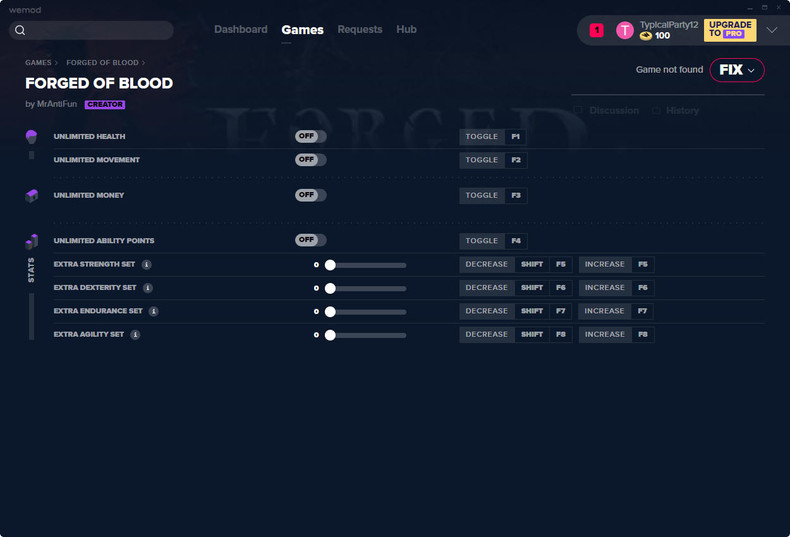Click INCREASE hotkey for Extra Endurance Set
The height and width of the screenshot is (537, 790).
(x=604, y=311)
